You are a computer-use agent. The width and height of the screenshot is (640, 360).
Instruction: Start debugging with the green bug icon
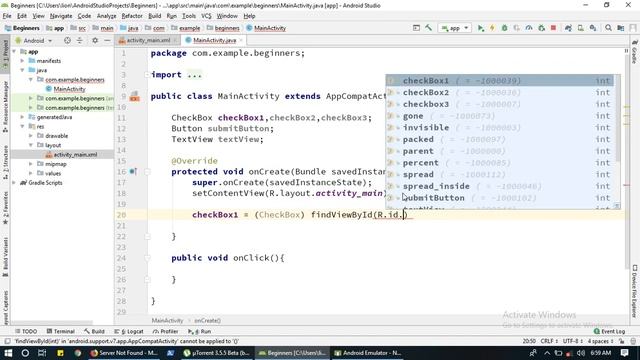(504, 28)
